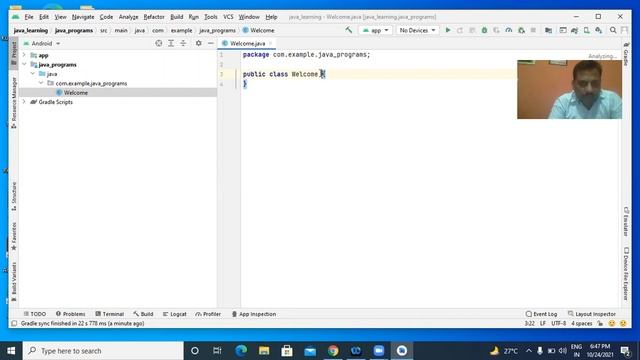Open the Profile app gauge icon

[509, 30]
